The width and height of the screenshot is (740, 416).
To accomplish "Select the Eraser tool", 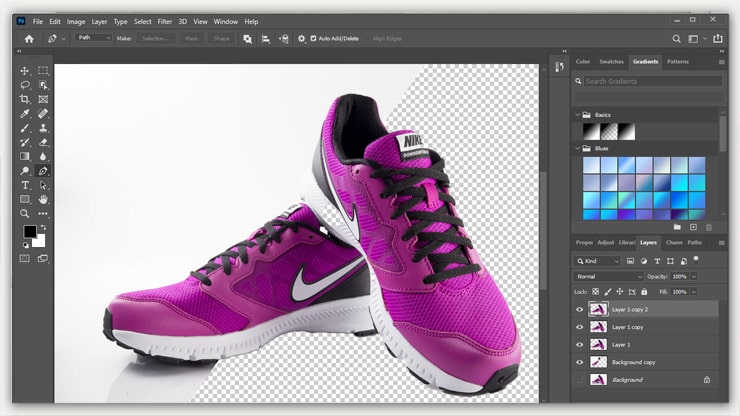I will tap(43, 142).
